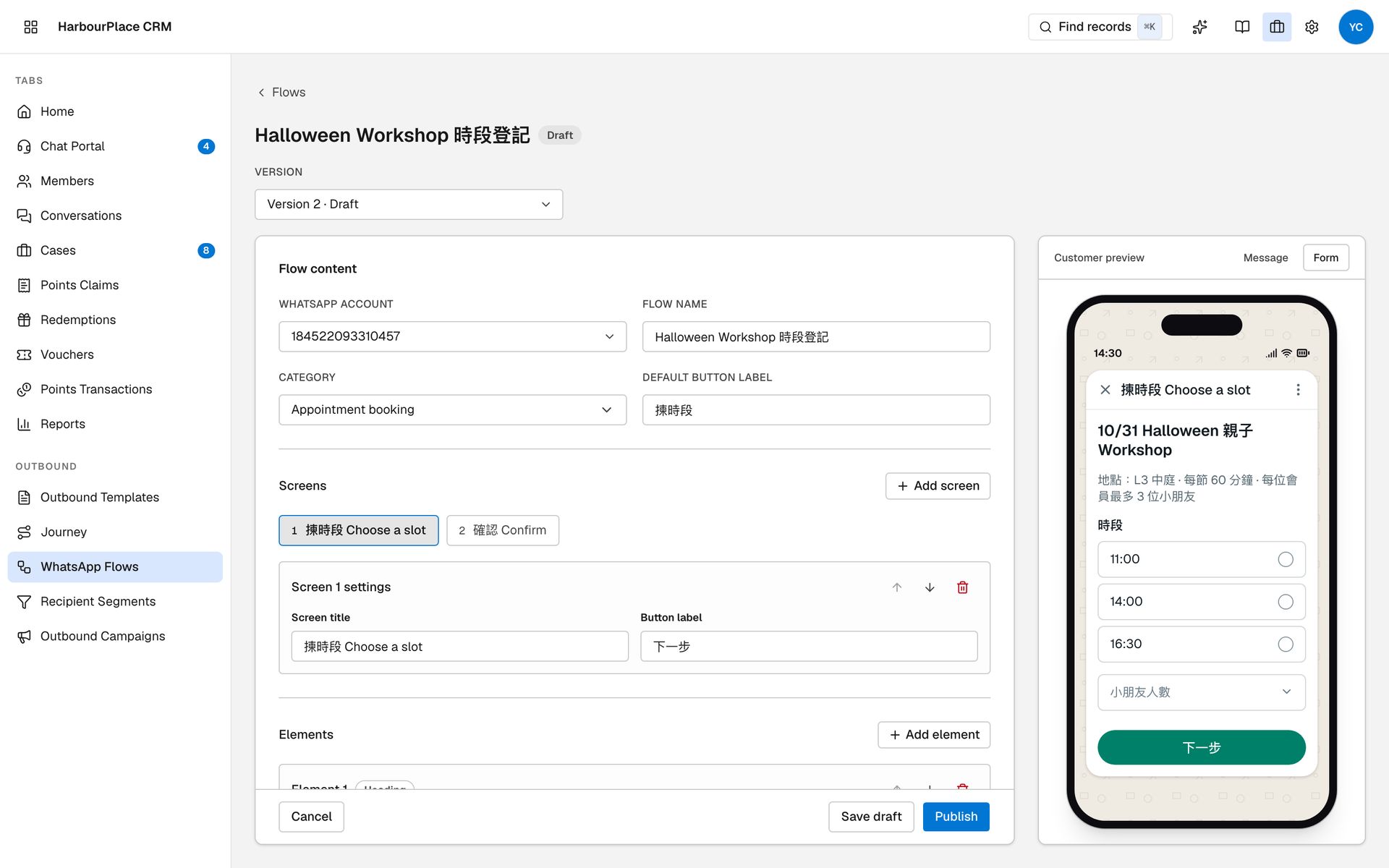Open Vouchers in sidebar
The height and width of the screenshot is (868, 1389).
click(116, 354)
